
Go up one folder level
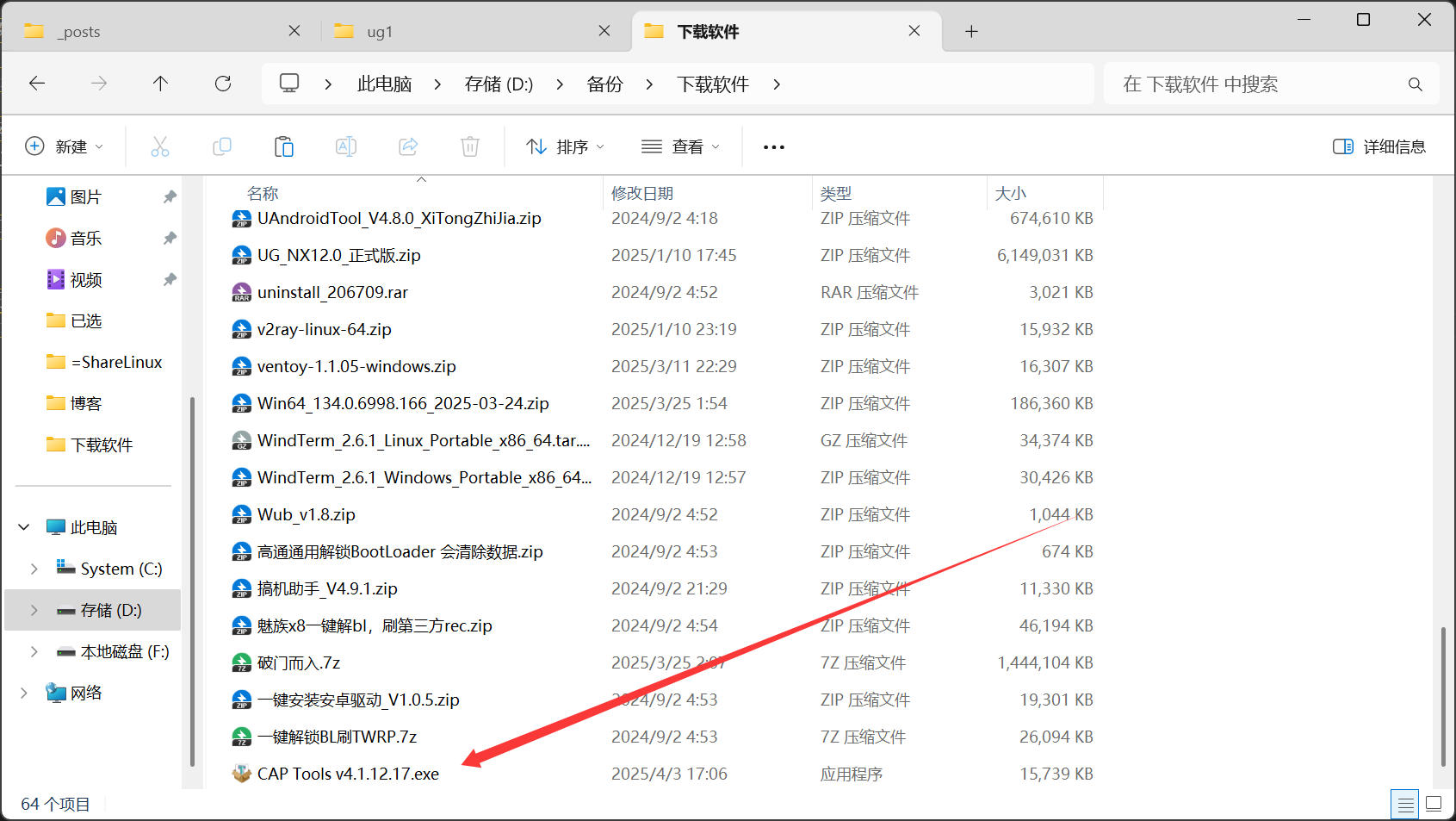click(x=160, y=84)
